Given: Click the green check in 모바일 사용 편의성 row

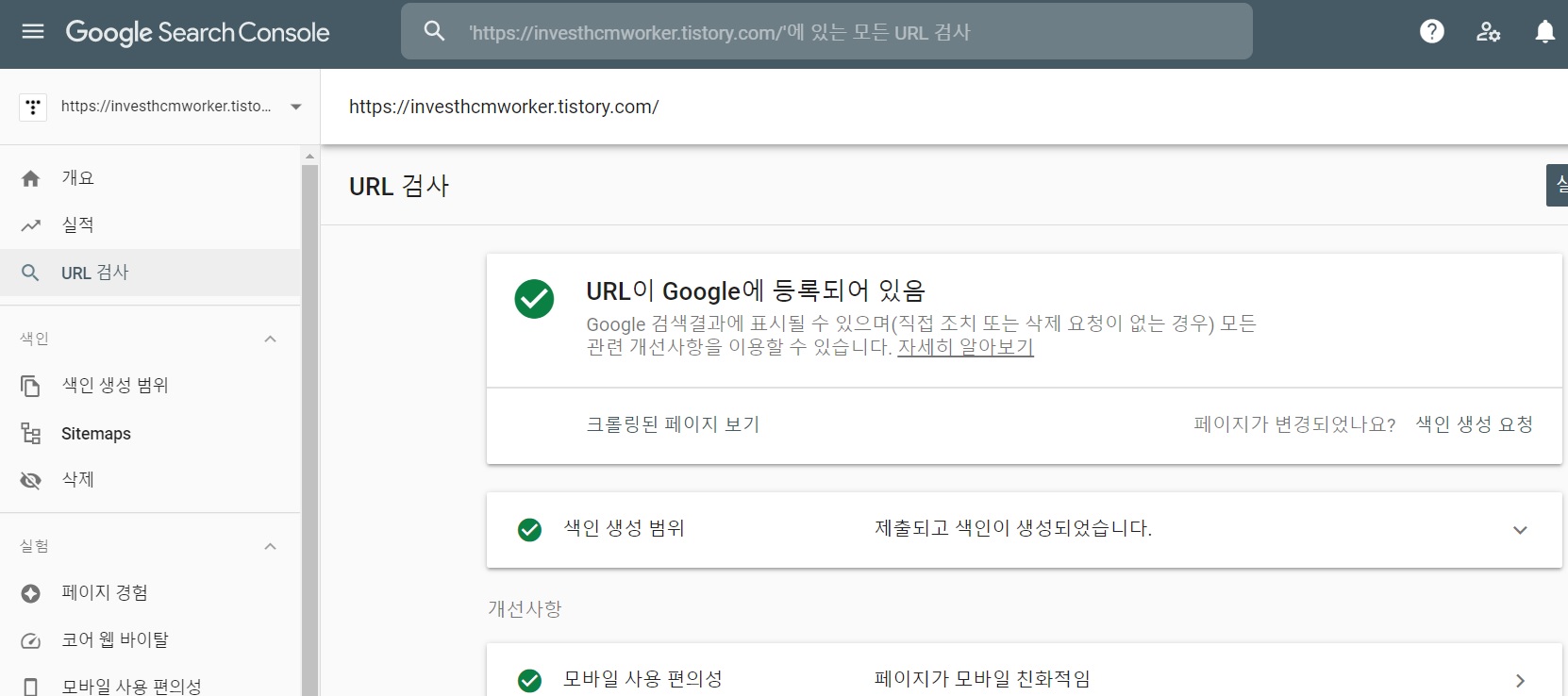Looking at the screenshot, I should pos(530,680).
